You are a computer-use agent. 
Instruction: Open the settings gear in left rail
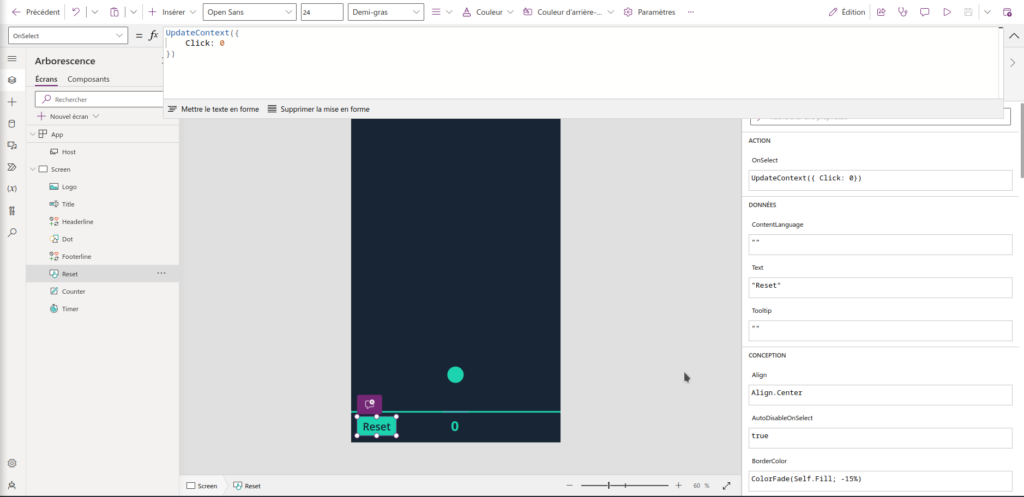12,464
